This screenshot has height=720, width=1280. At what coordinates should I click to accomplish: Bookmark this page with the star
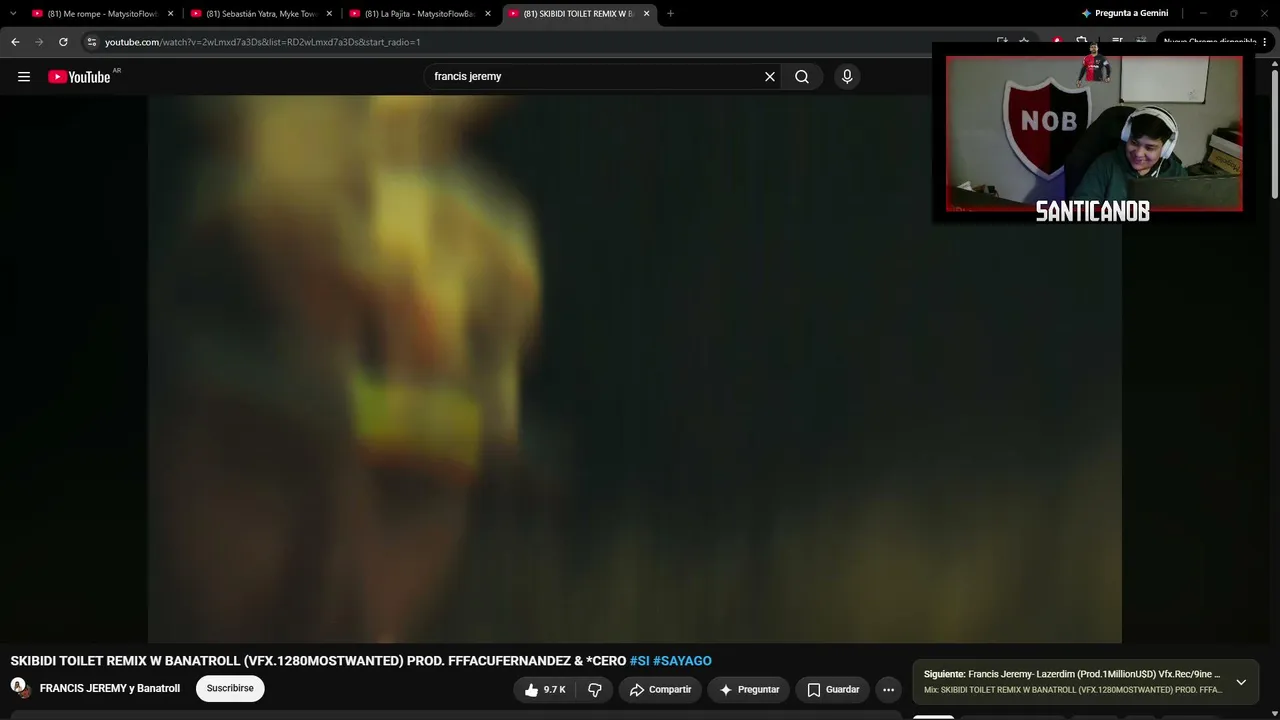[x=1024, y=42]
